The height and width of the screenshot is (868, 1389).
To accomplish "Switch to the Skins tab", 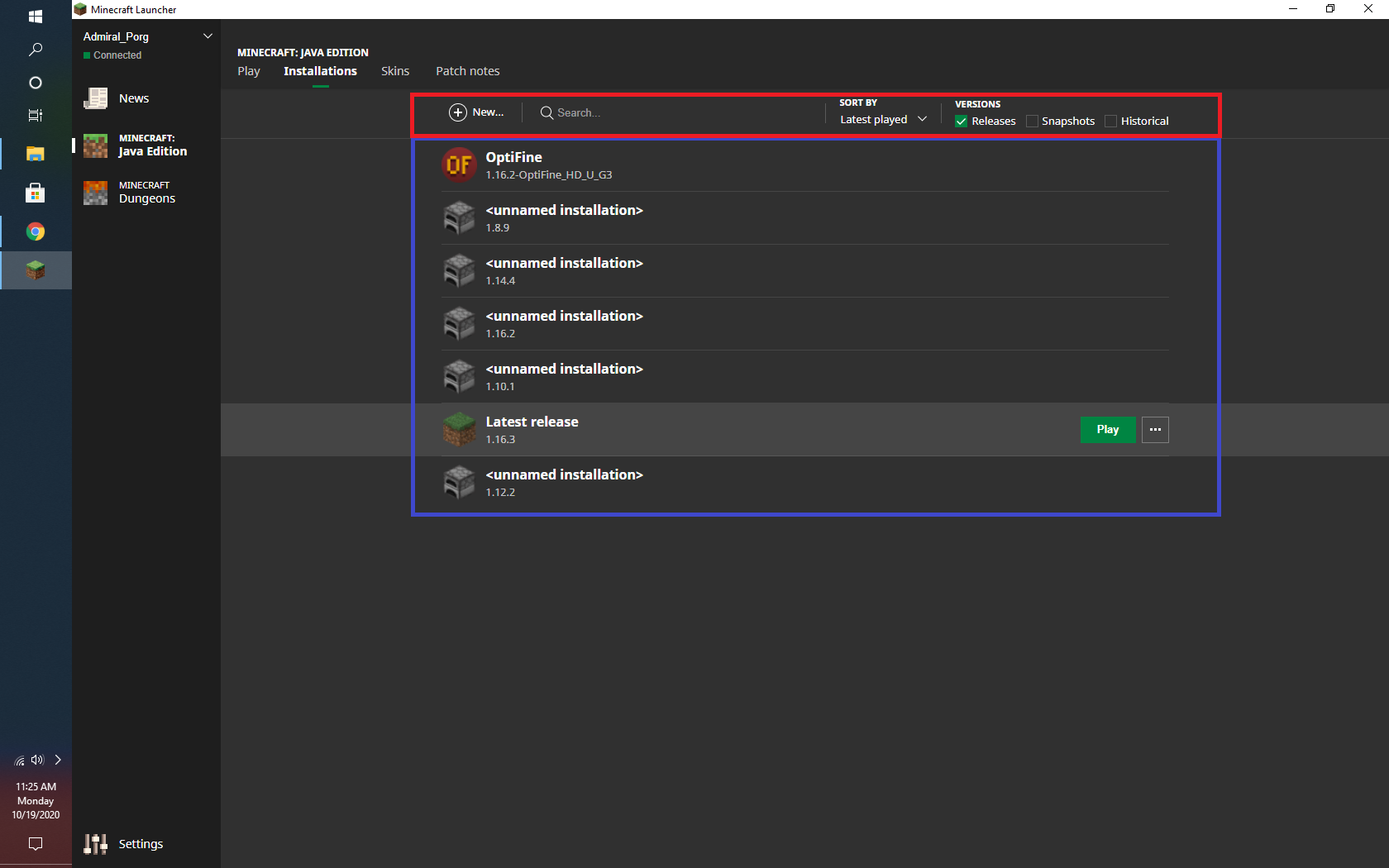I will click(395, 71).
